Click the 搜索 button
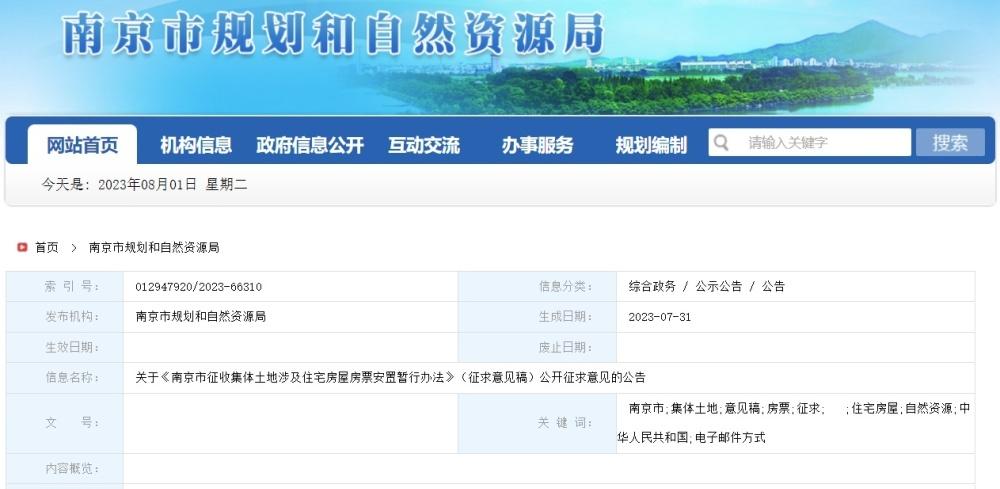Image resolution: width=1000 pixels, height=489 pixels. coord(950,142)
